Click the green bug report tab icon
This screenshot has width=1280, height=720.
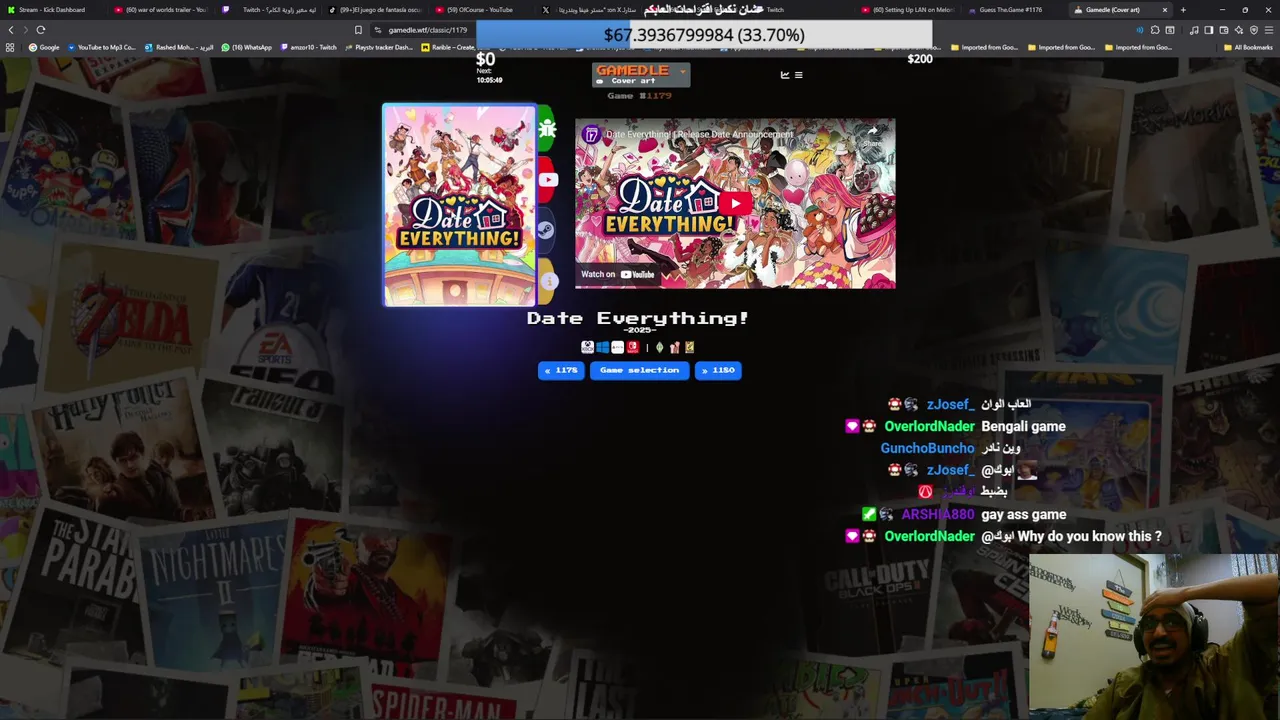pyautogui.click(x=547, y=129)
